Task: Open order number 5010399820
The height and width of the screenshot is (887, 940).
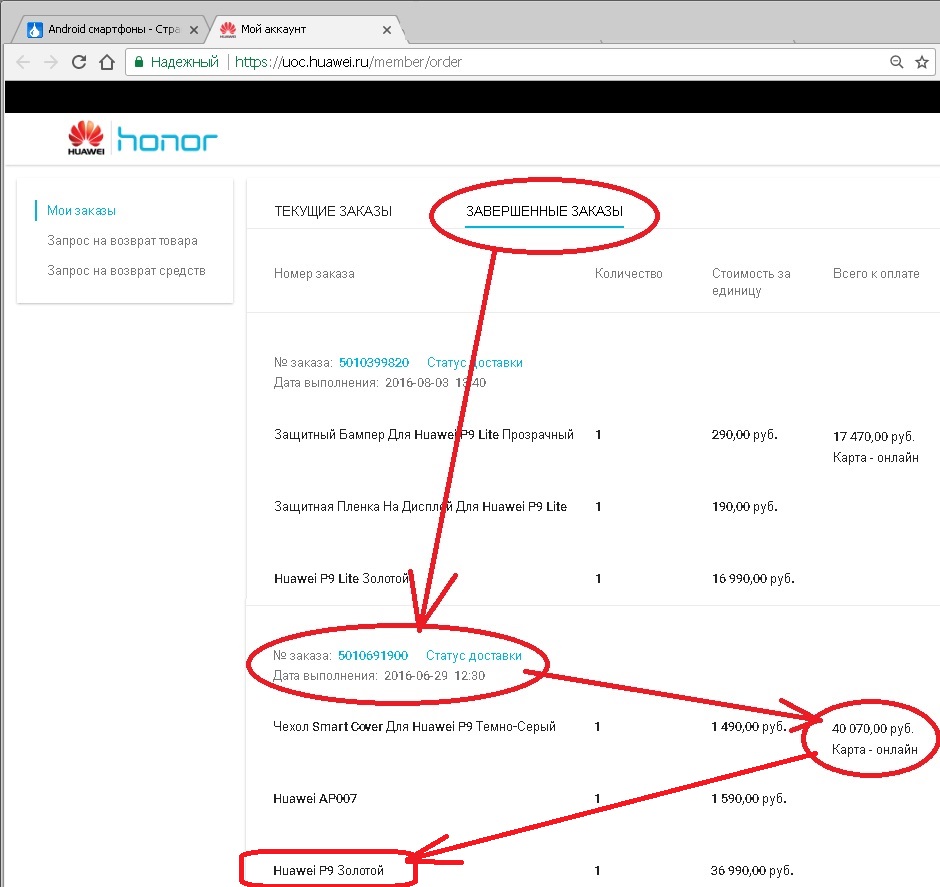Action: tap(374, 363)
